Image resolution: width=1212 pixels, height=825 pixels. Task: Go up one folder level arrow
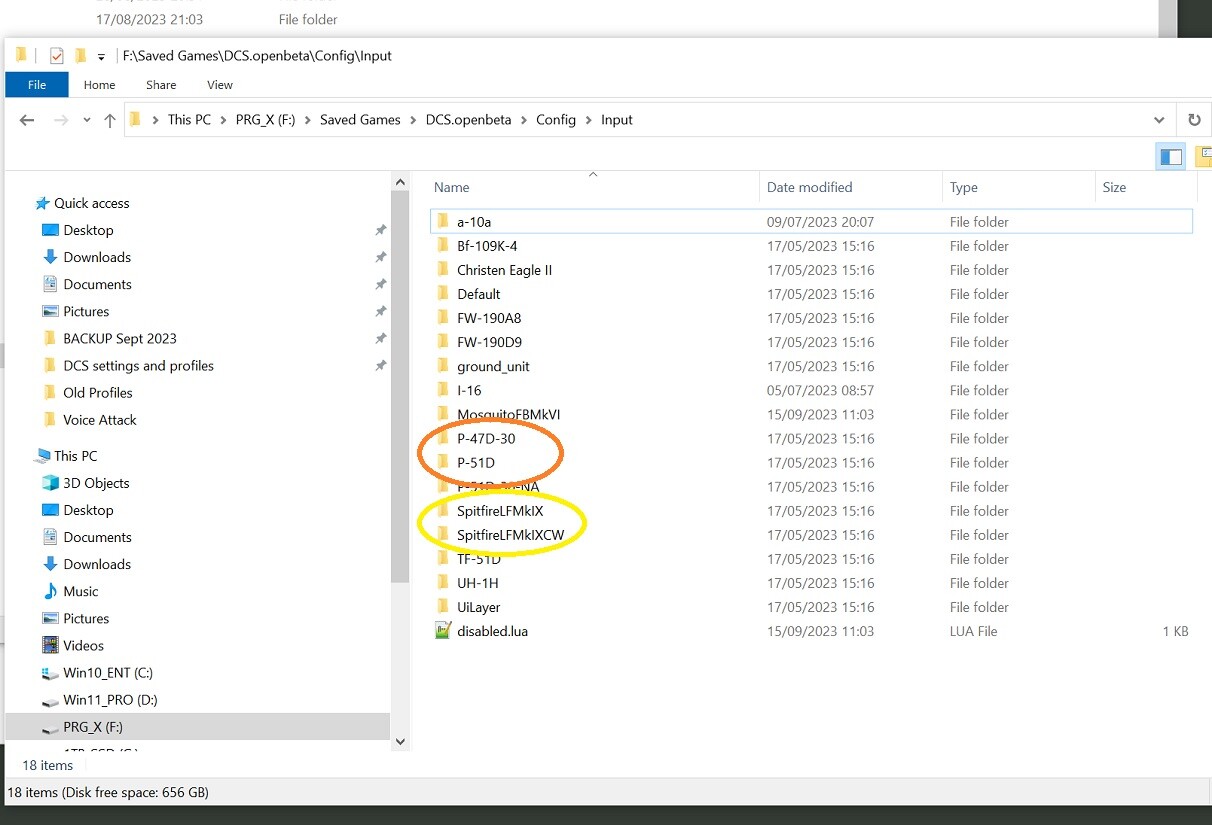coord(110,120)
